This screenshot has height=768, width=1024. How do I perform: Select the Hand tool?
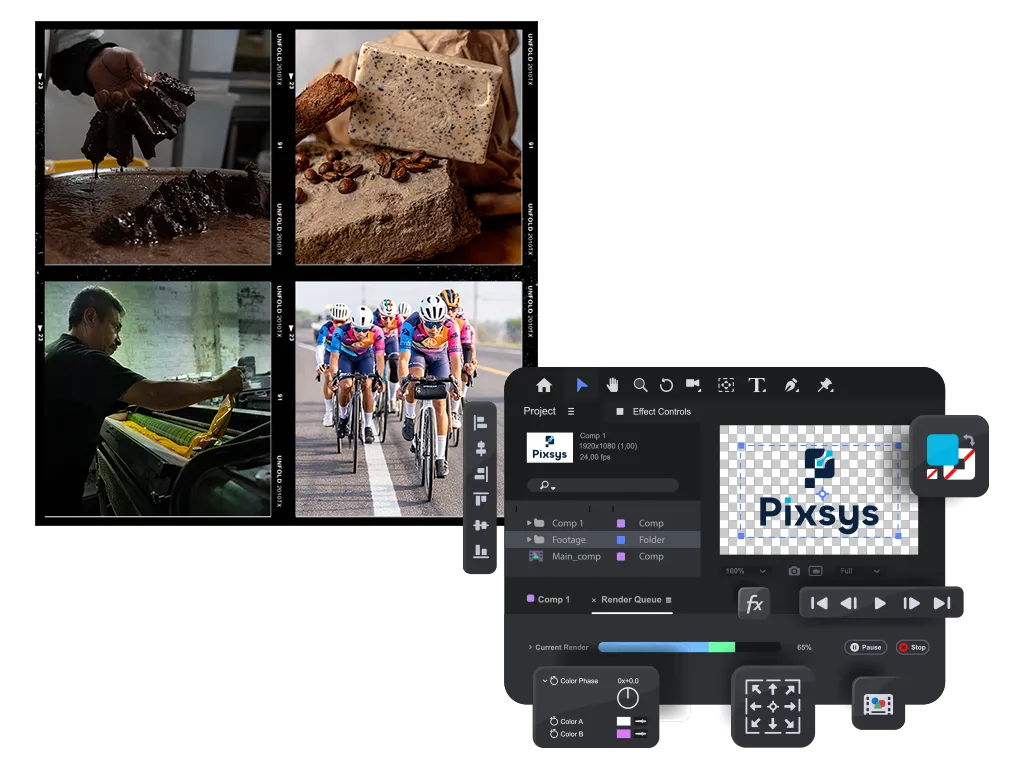pyautogui.click(x=612, y=385)
